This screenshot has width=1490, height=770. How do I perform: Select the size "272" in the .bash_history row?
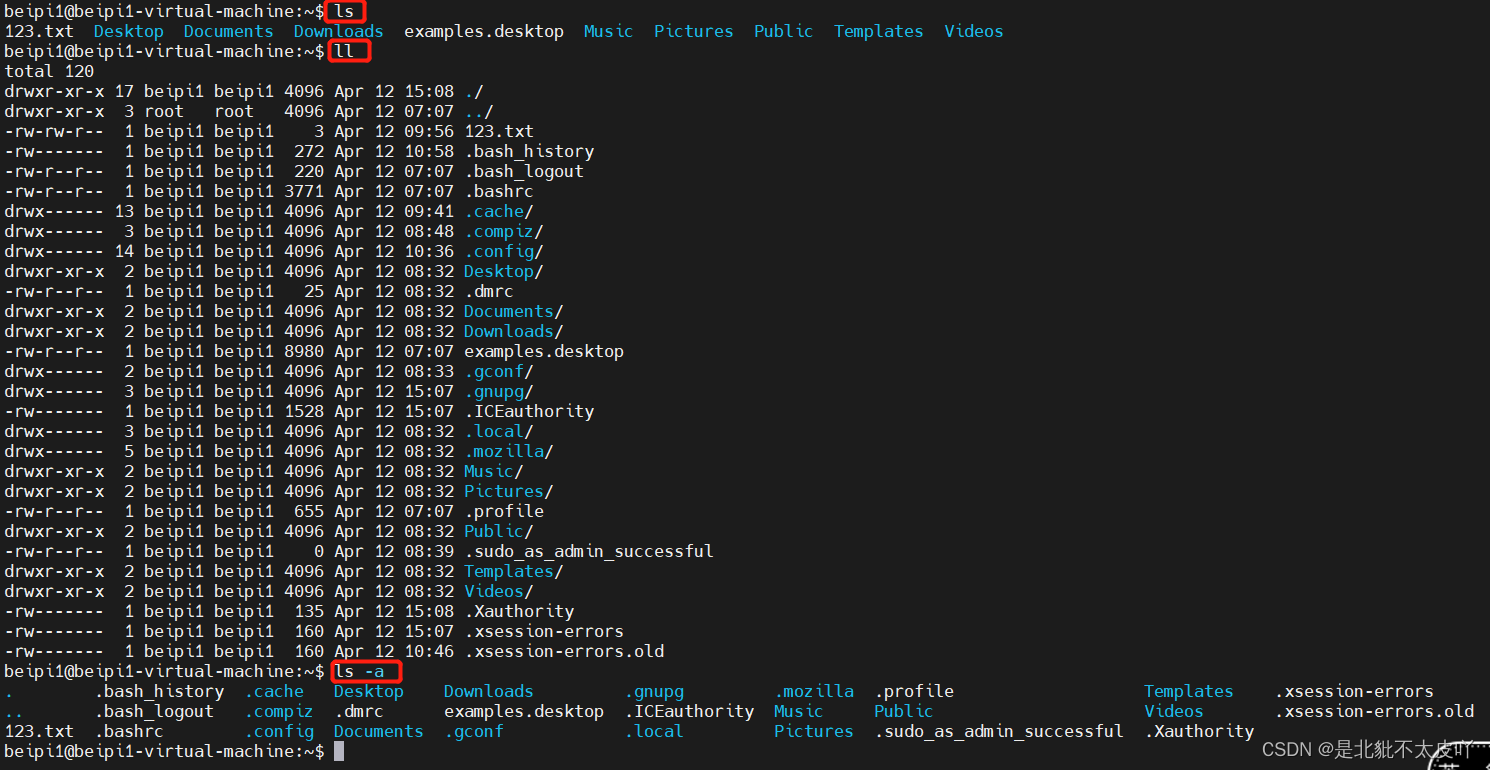click(309, 151)
